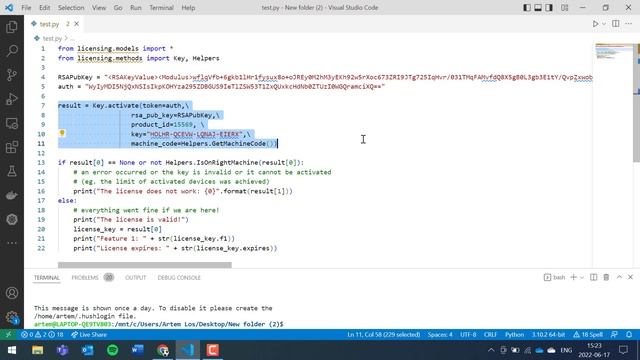
Task: Open the feedback icon in the status bar
Action: click(x=614, y=335)
